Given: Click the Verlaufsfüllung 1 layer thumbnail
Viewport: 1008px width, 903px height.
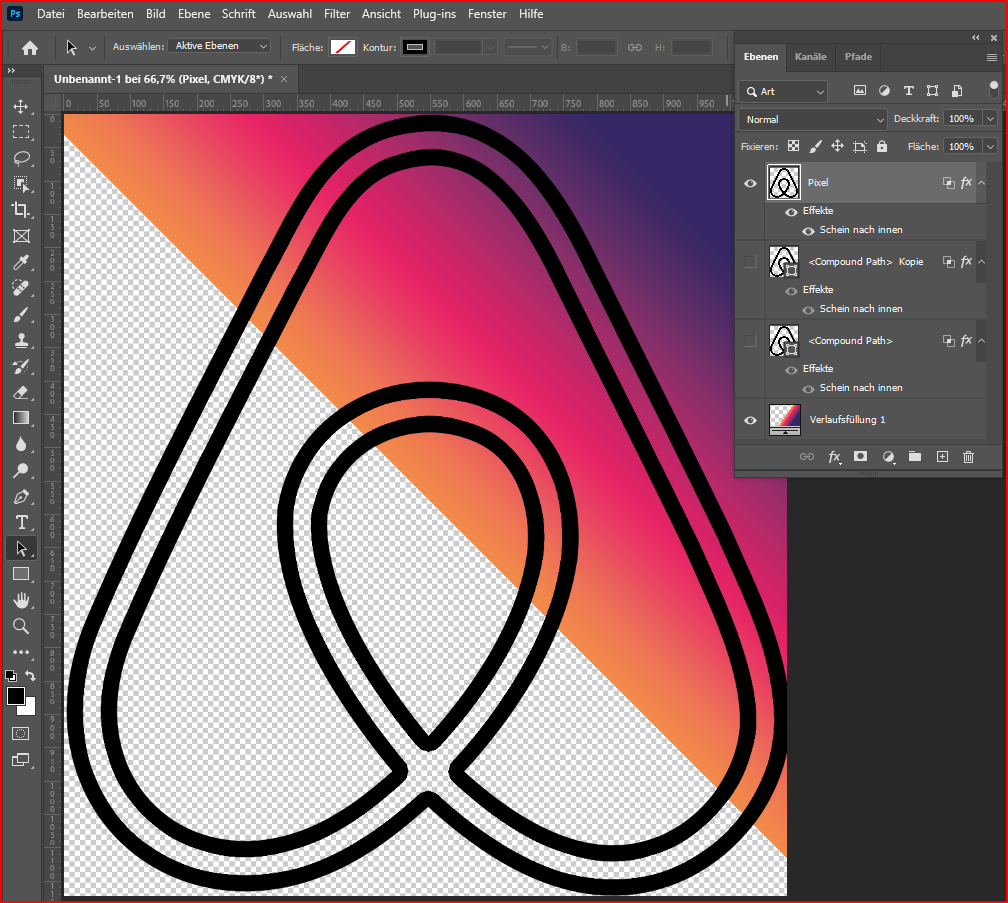Looking at the screenshot, I should [784, 419].
